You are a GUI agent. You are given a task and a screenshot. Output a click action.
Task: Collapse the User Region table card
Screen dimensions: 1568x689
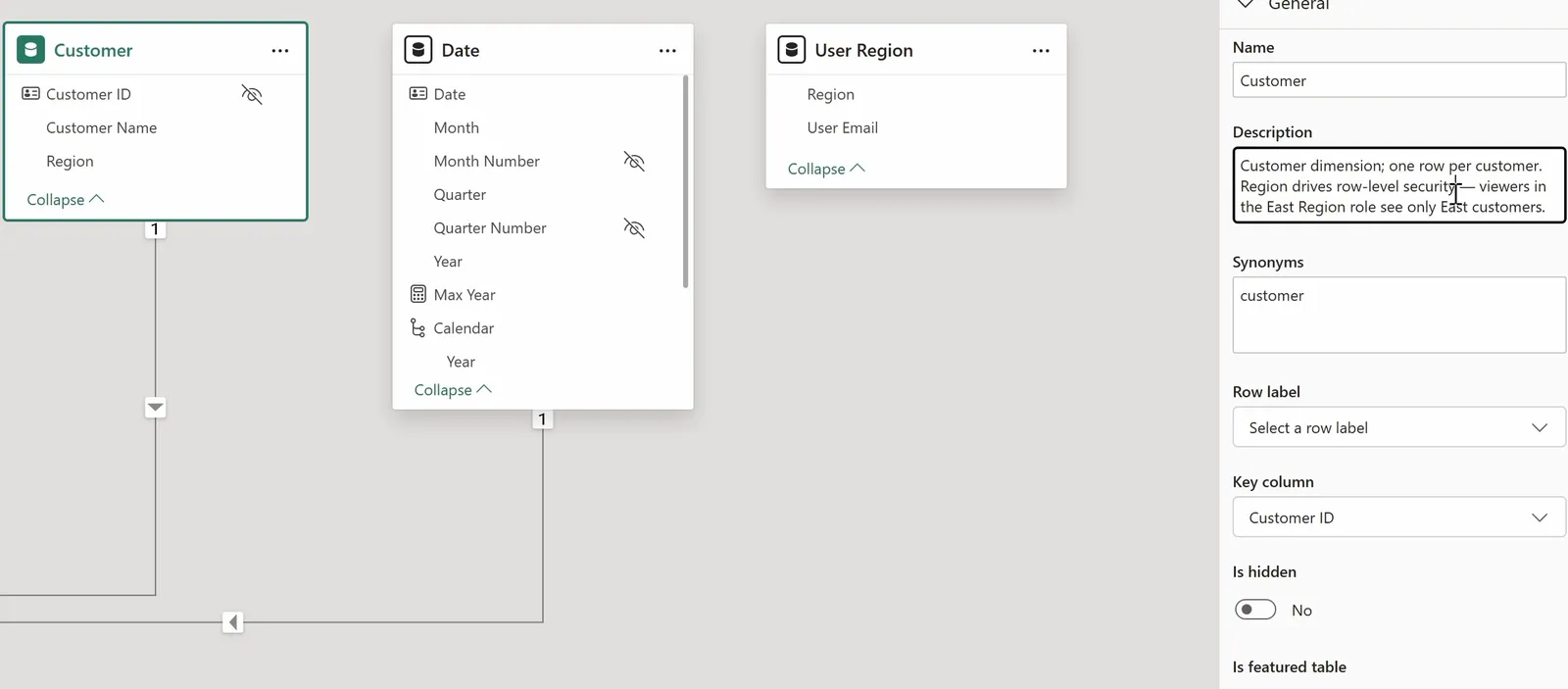point(826,169)
